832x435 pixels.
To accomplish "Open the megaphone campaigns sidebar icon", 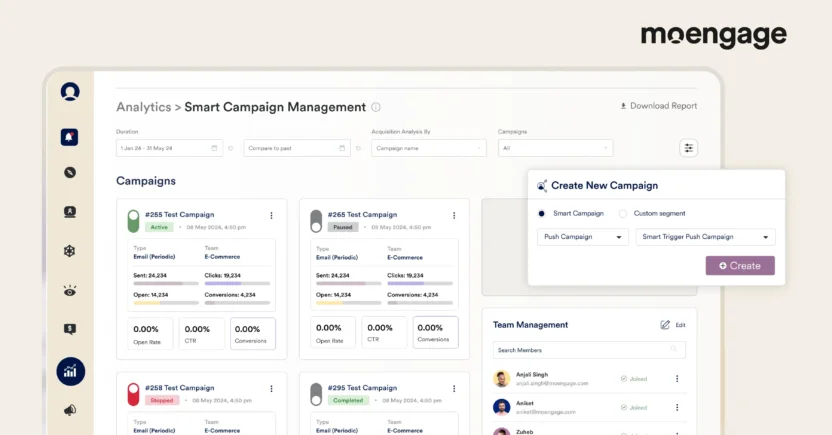I will 70,410.
